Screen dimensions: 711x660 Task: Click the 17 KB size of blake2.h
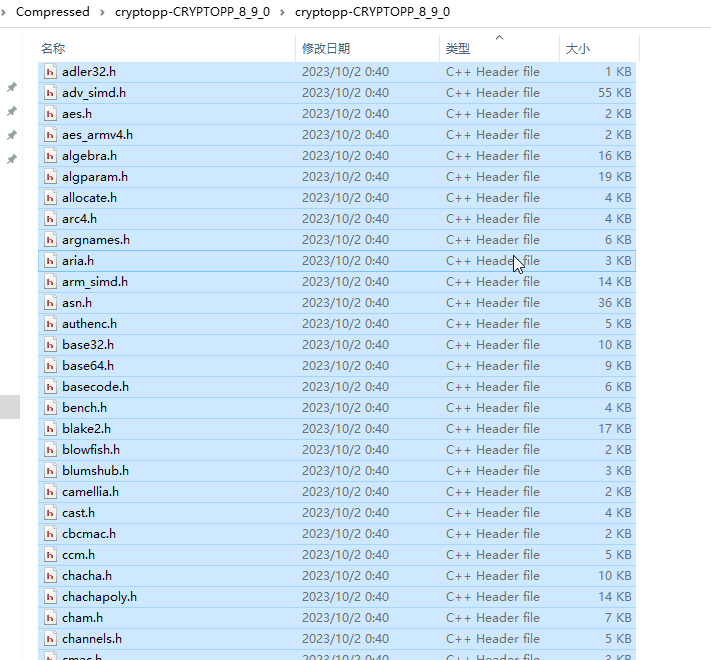[x=614, y=429]
